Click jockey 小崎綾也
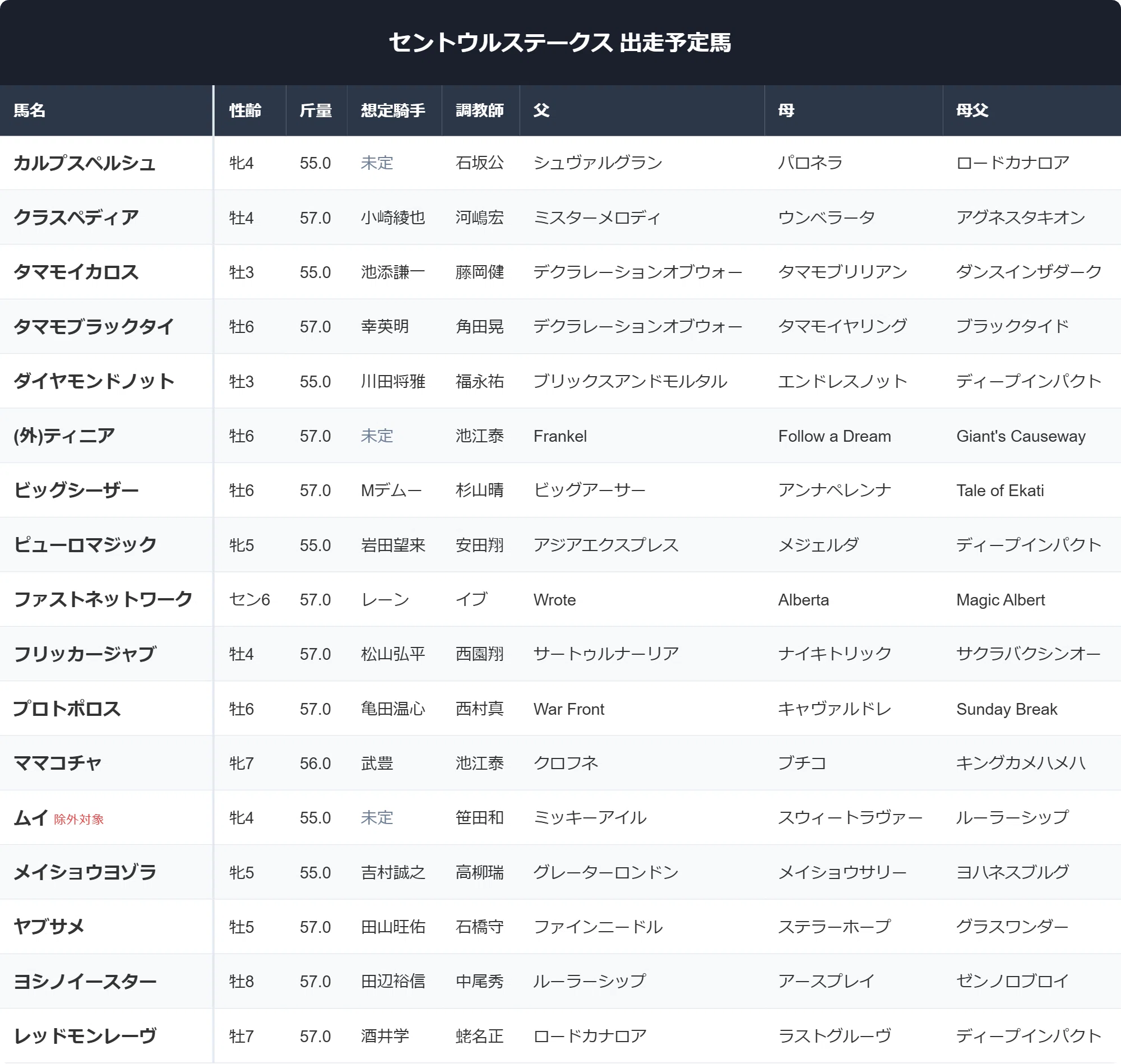Screen dimensions: 1121x1064 tap(393, 218)
